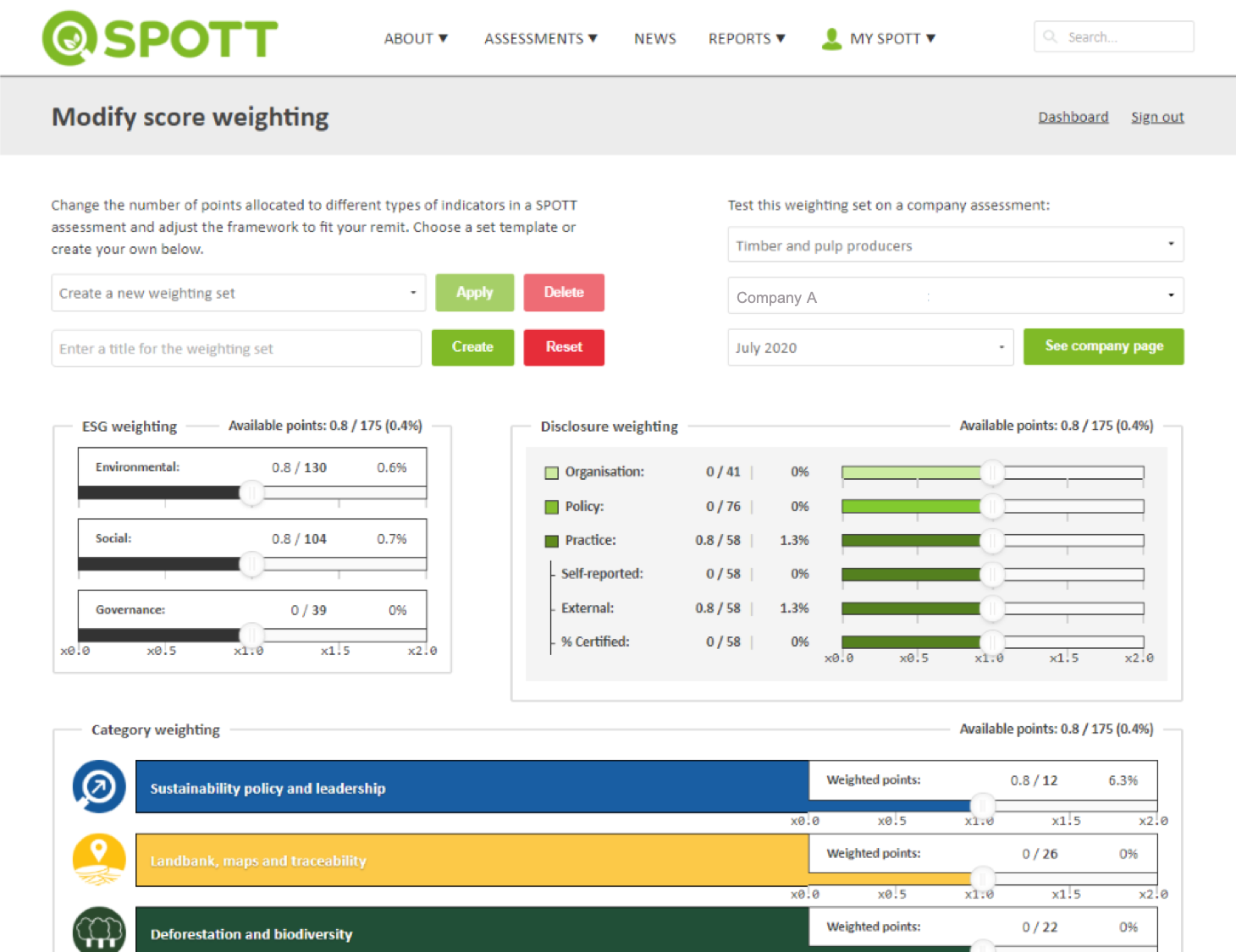Click the Reset button
1236x952 pixels.
point(564,347)
